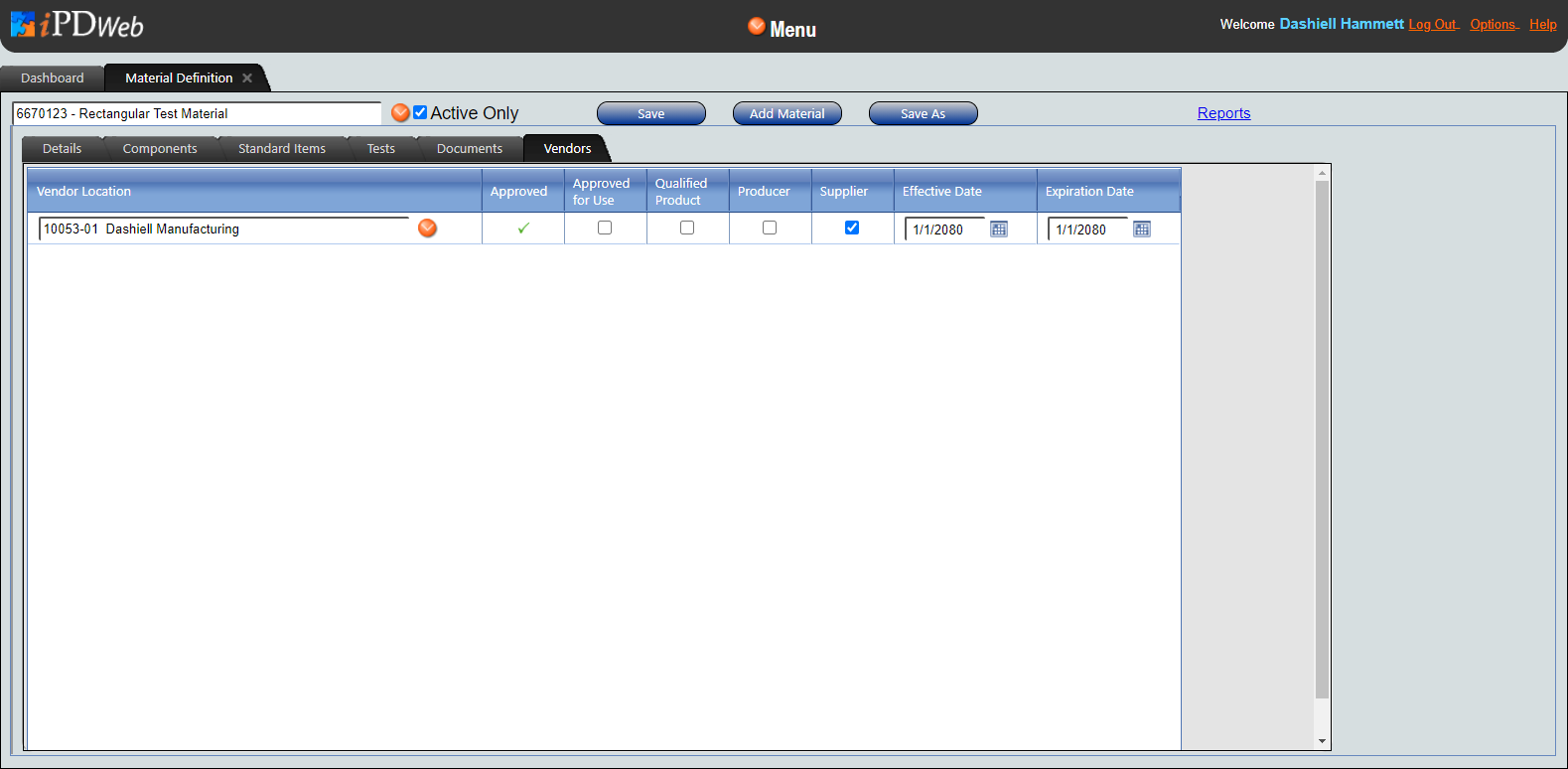Click the orange Menu icon
Image resolution: width=1568 pixels, height=769 pixels.
[x=757, y=27]
